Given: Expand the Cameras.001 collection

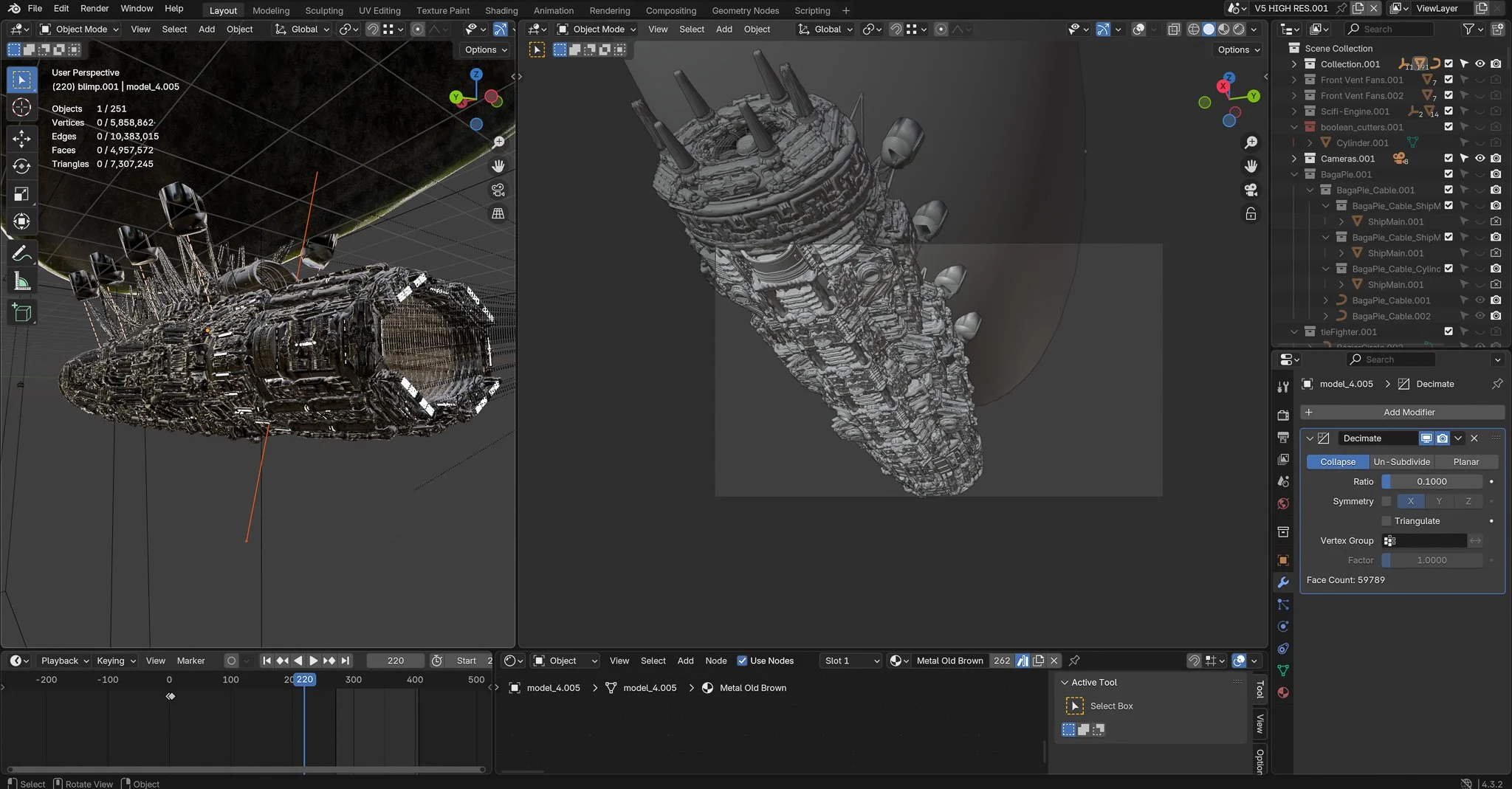Looking at the screenshot, I should pos(1293,159).
